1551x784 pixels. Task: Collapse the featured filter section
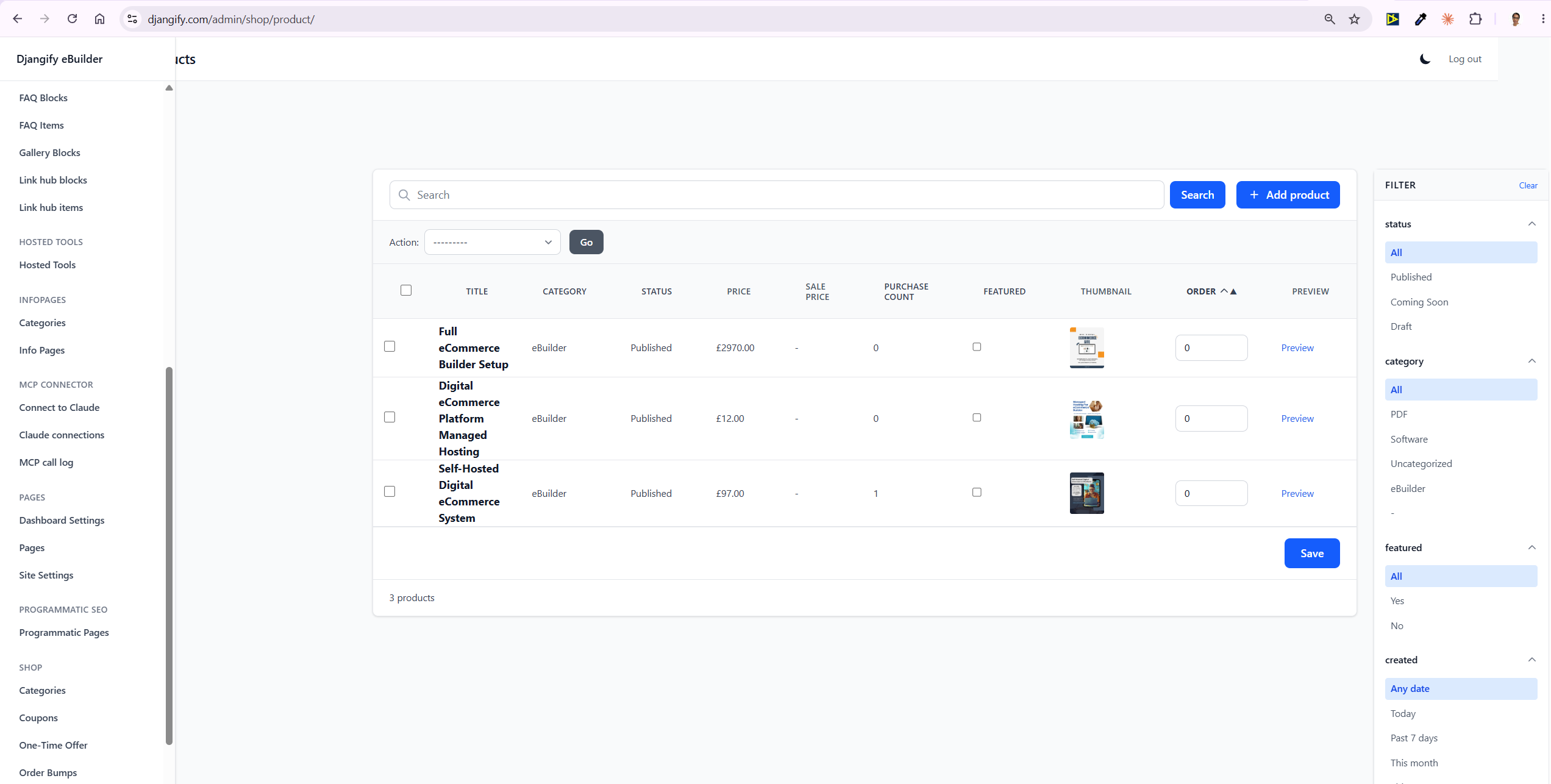coord(1531,547)
